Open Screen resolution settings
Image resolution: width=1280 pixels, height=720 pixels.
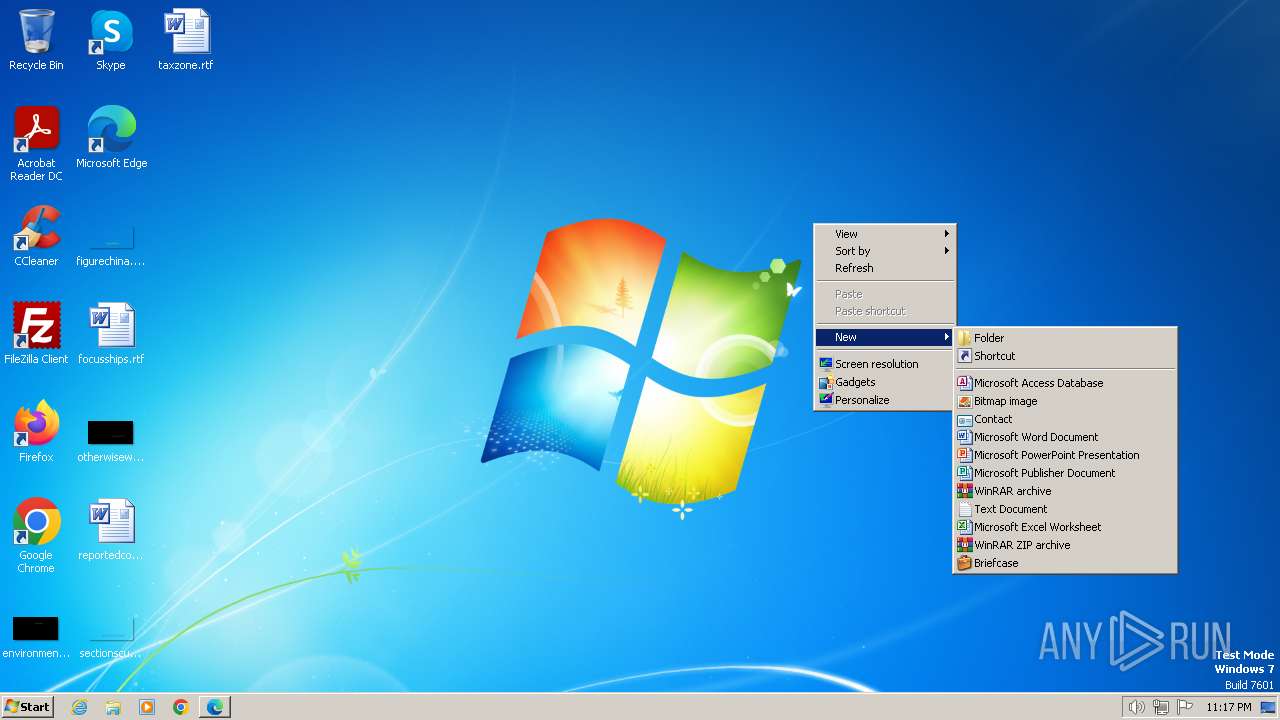click(x=885, y=364)
